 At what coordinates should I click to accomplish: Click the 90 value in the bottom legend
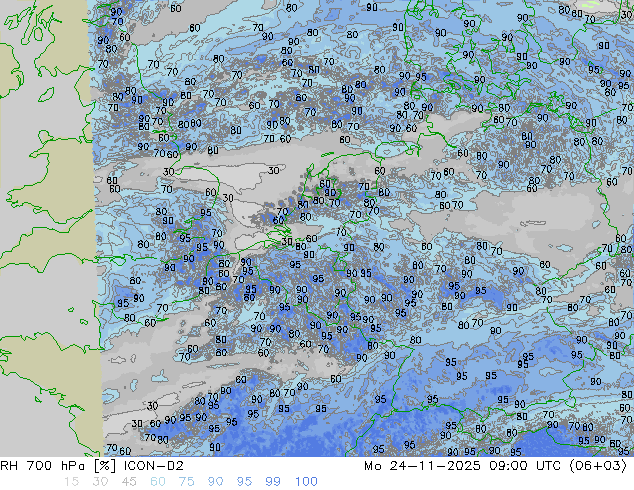(x=215, y=482)
